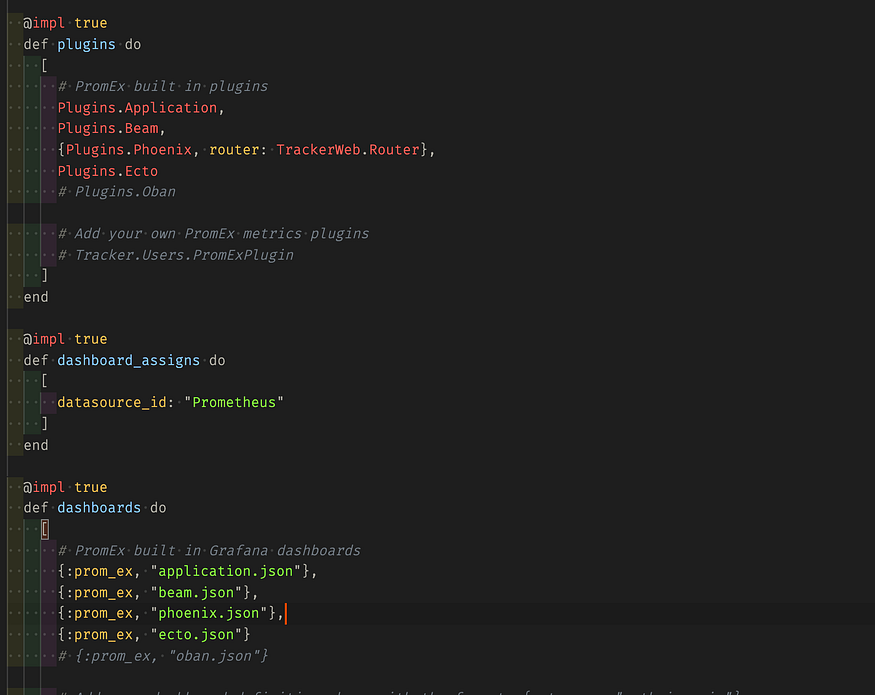Click the "# Tracker.Users.PromExPlugin" comment
The height and width of the screenshot is (695, 875).
tap(175, 255)
